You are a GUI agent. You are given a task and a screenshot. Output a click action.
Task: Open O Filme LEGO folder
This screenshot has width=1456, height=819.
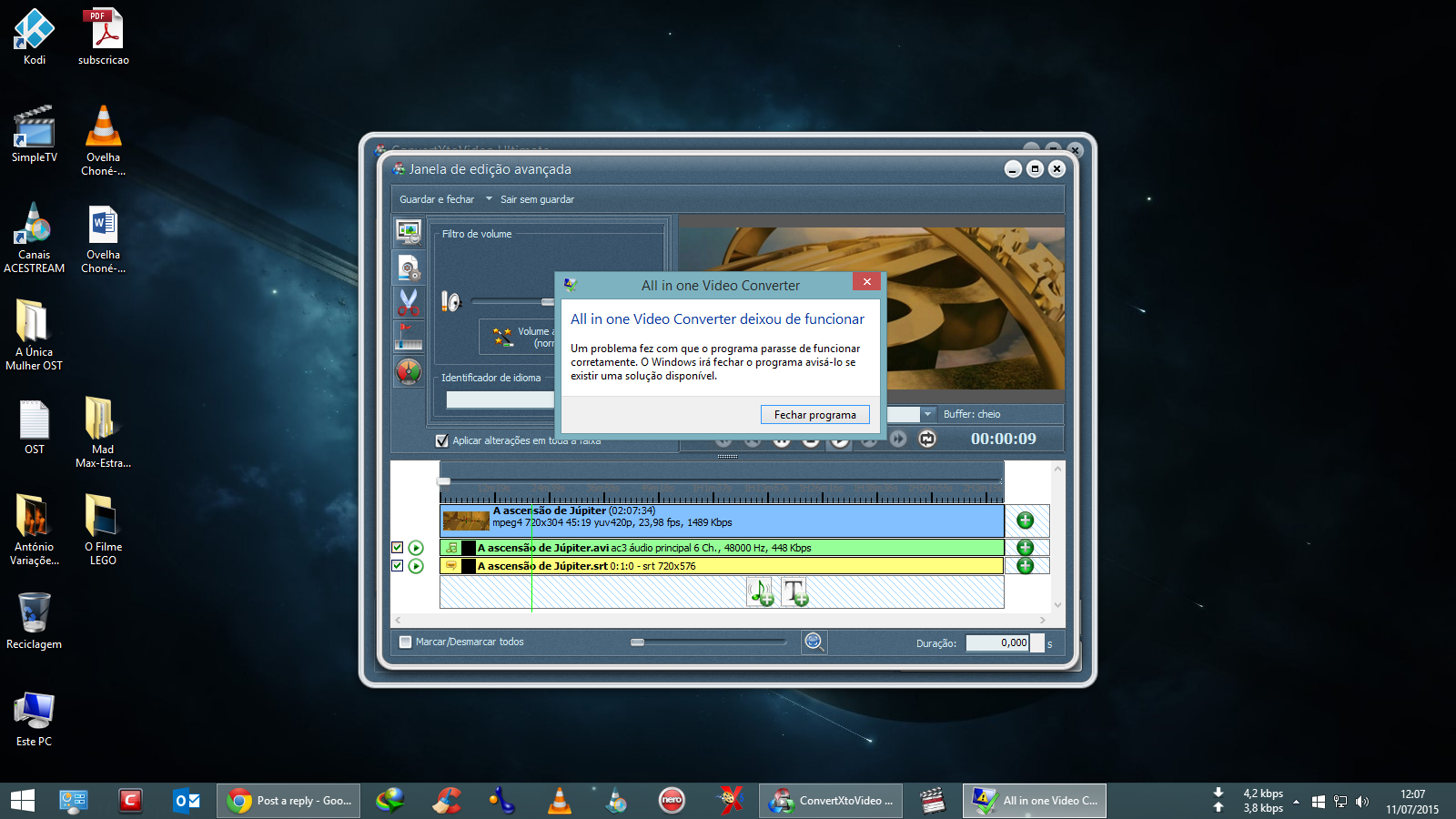[103, 530]
